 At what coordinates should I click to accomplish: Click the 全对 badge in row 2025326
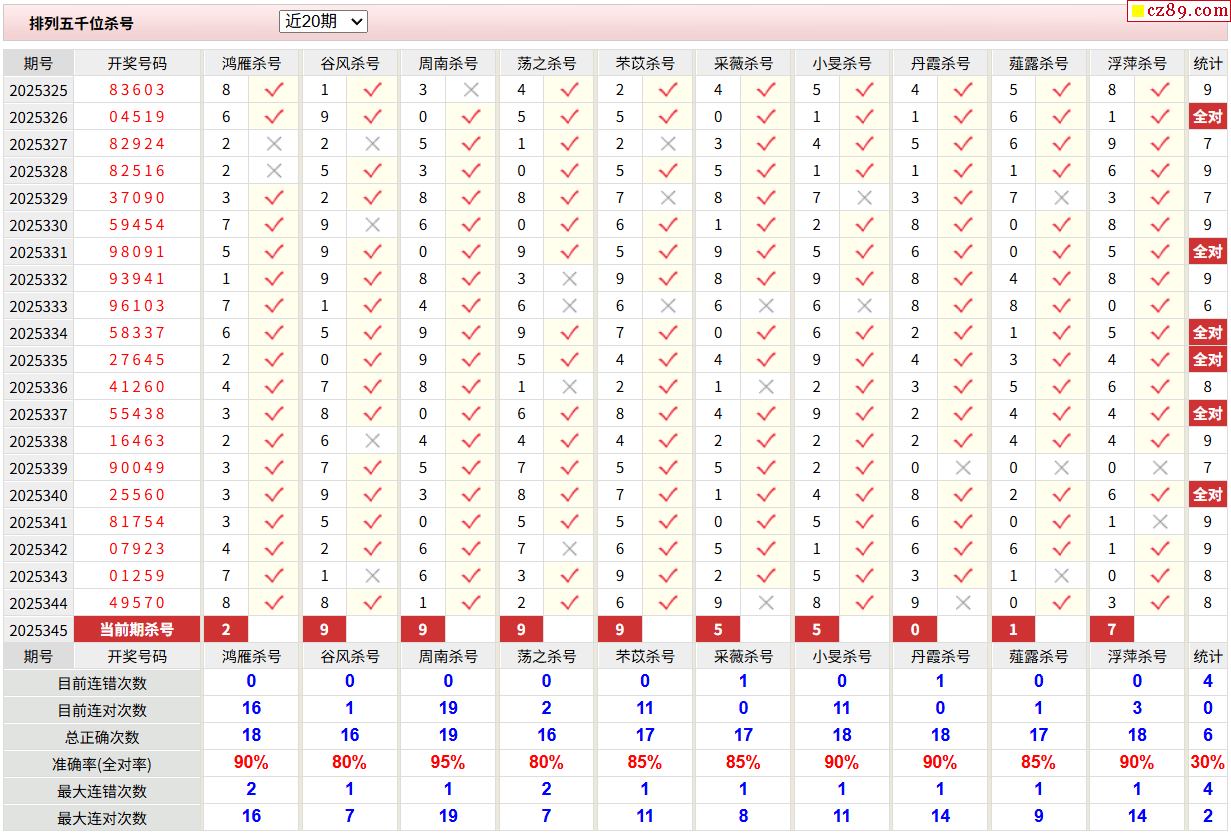pyautogui.click(x=1207, y=117)
